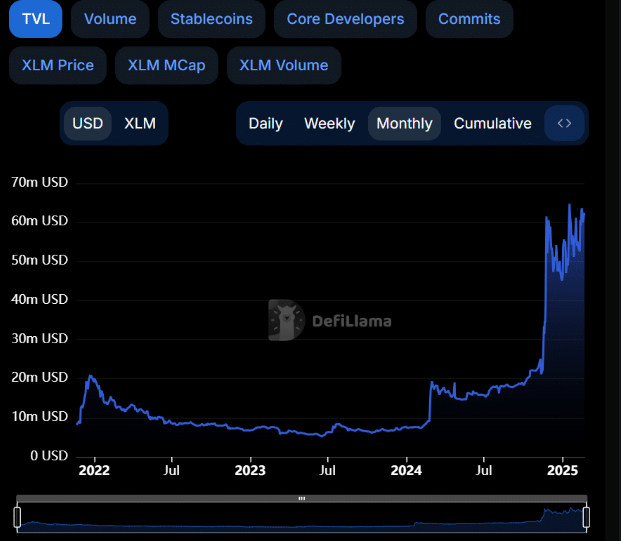Viewport: 621px width, 541px height.
Task: Click the Jul label after 2023
Action: tap(328, 471)
